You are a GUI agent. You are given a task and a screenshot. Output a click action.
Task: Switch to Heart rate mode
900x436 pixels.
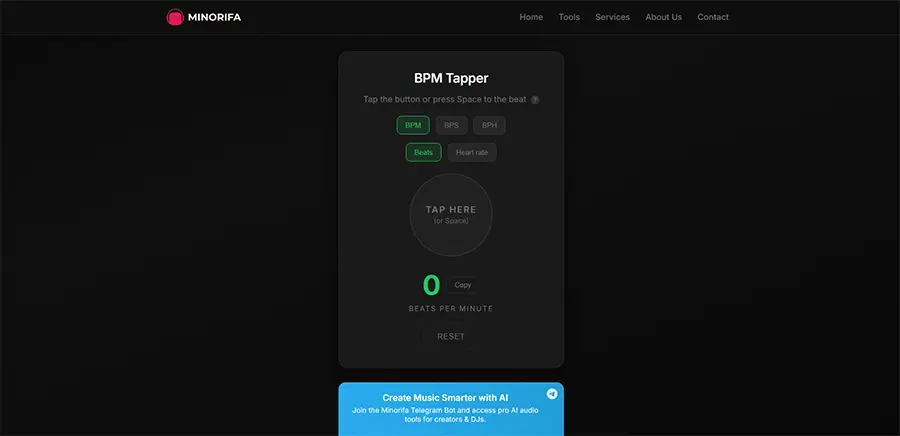click(472, 152)
